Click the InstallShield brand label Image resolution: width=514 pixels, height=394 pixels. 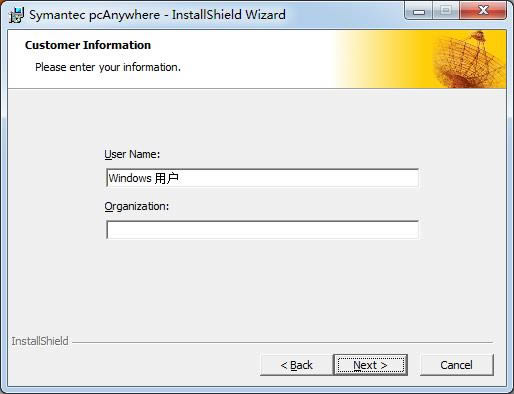pyautogui.click(x=40, y=341)
